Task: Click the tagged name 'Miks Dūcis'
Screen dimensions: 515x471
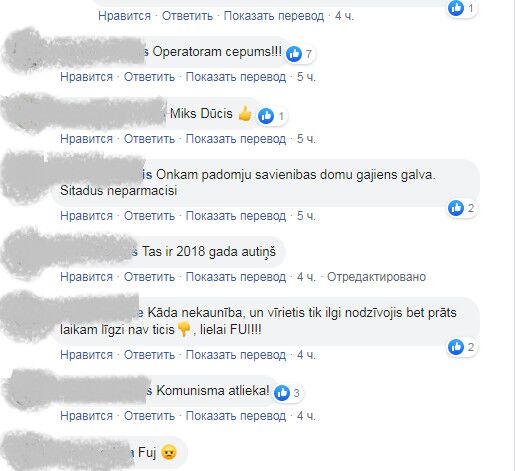Action: tap(201, 113)
